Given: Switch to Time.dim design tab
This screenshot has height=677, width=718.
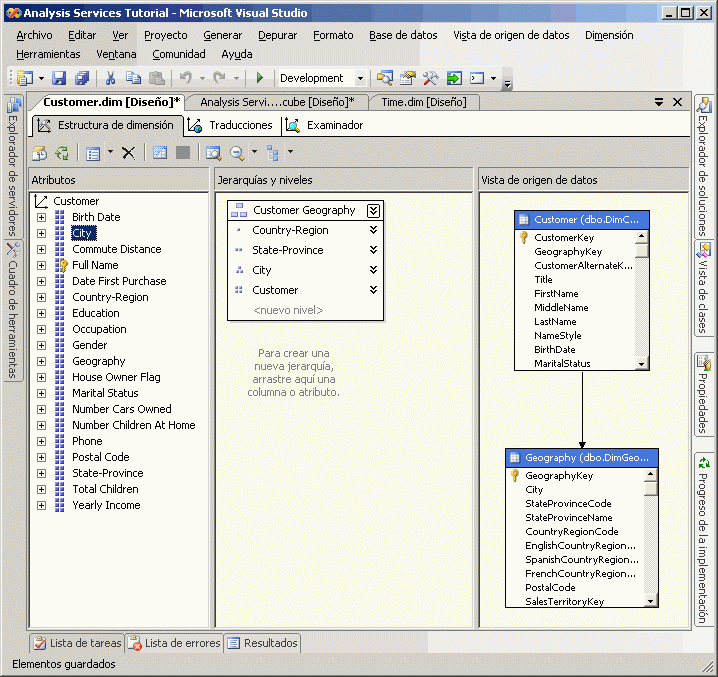Looking at the screenshot, I should pyautogui.click(x=424, y=102).
